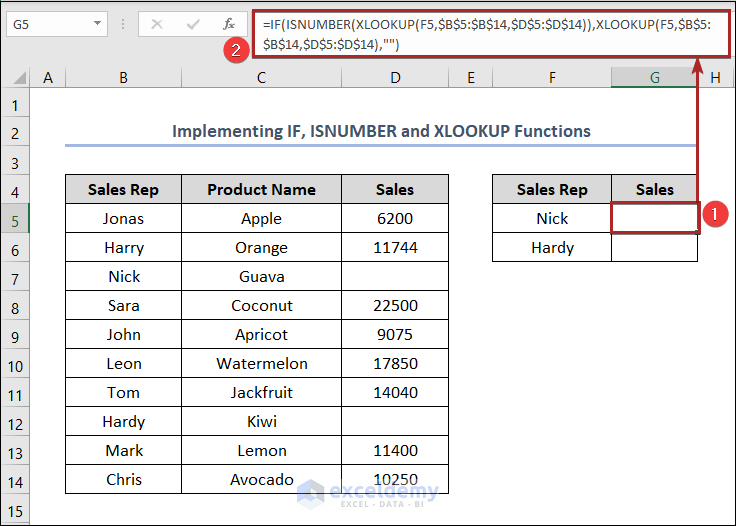Click the Enter checkmark icon in formula bar

click(x=193, y=24)
